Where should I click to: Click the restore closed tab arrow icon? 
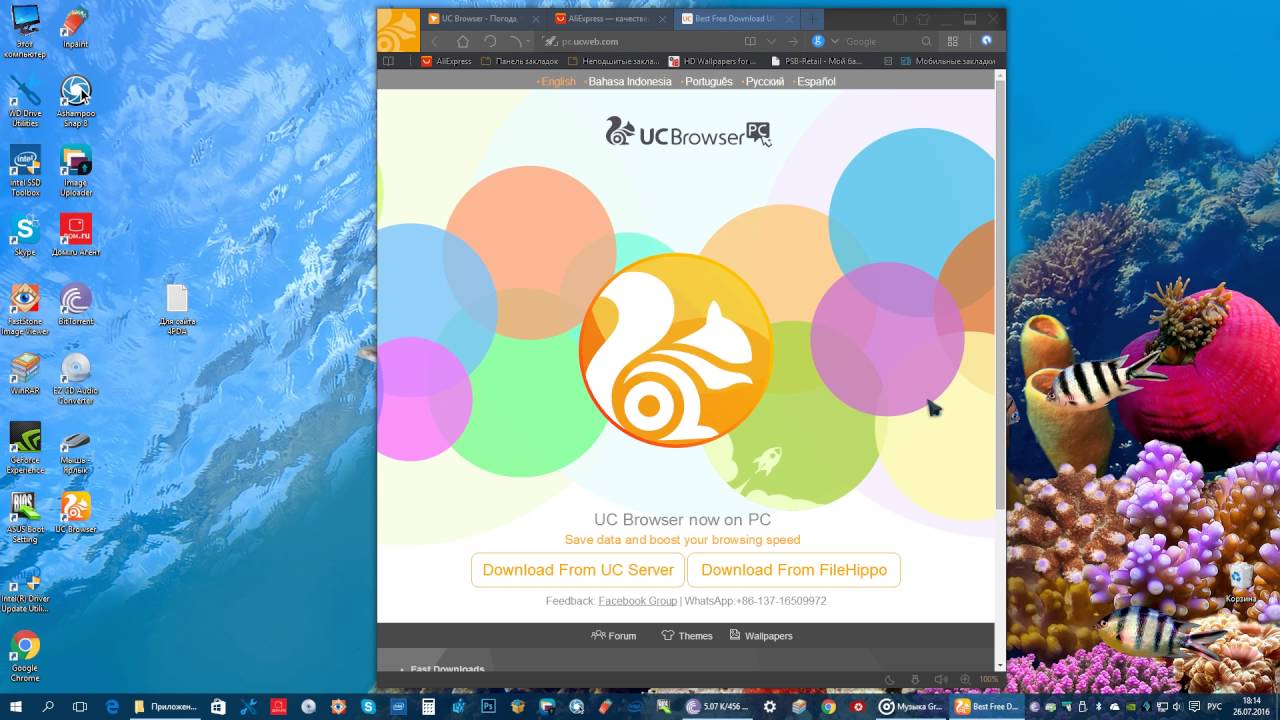[x=516, y=42]
